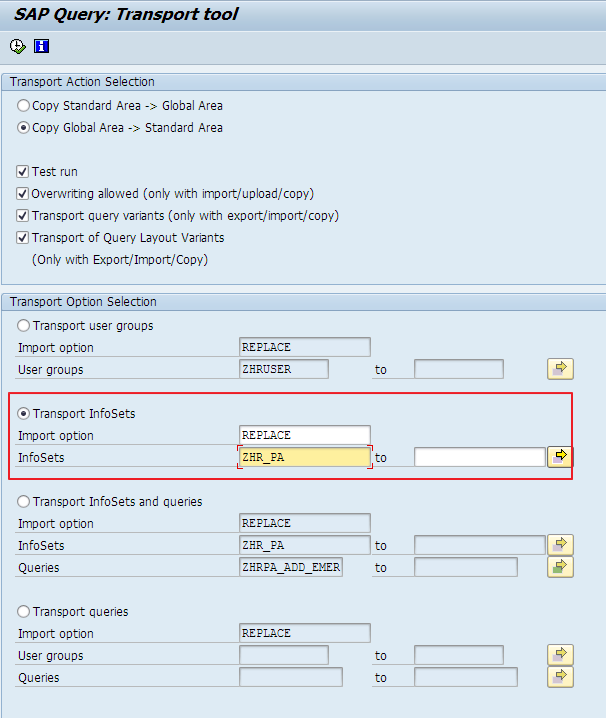Screen dimensions: 606x718
Task: Choose Transport InfoSets and queries option
Action: (24, 502)
